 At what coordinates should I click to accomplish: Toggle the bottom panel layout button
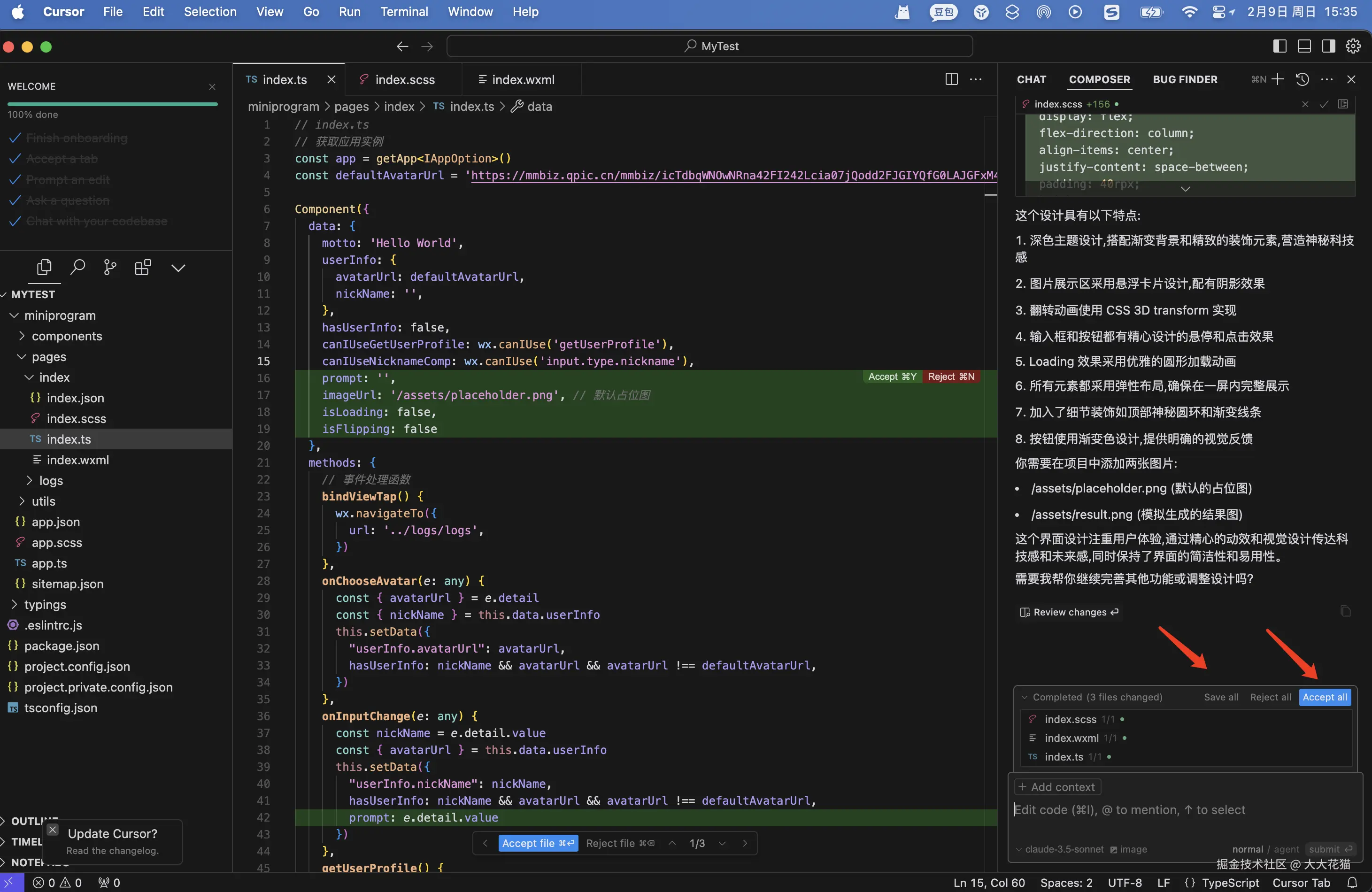pyautogui.click(x=1304, y=46)
